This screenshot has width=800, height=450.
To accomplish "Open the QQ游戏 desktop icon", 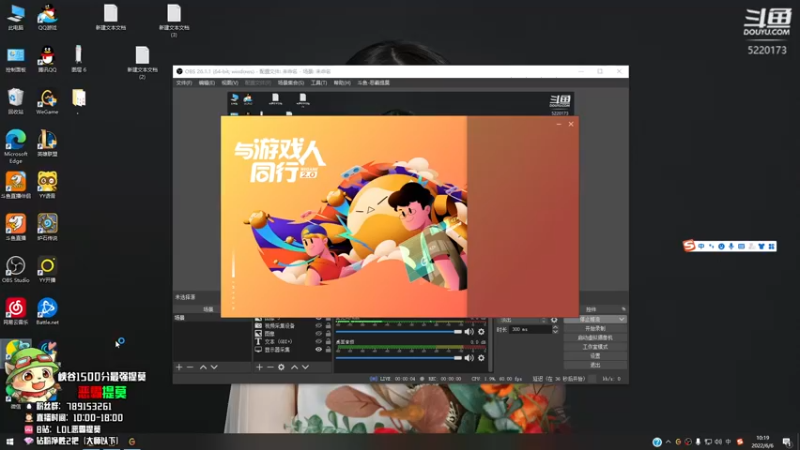I will [47, 17].
